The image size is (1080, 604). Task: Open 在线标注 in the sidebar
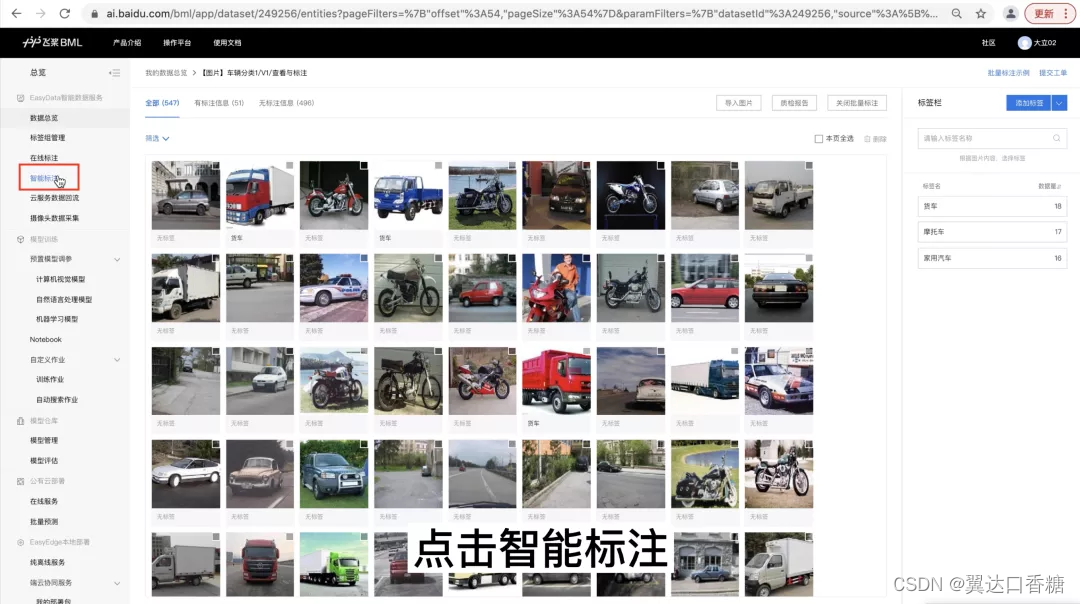pyautogui.click(x=44, y=158)
